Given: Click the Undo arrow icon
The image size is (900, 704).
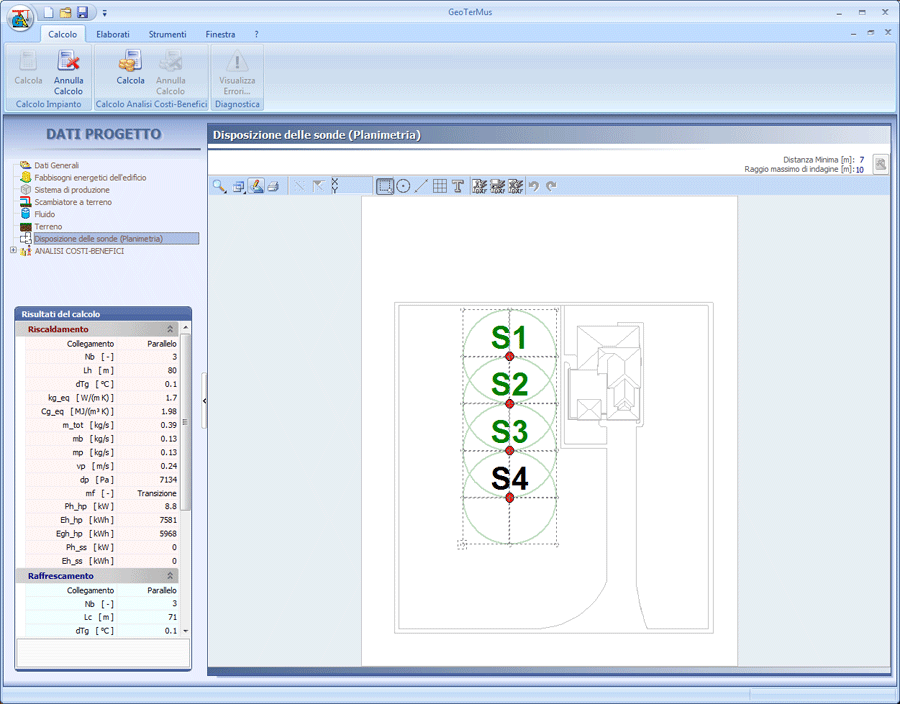Looking at the screenshot, I should [x=534, y=186].
